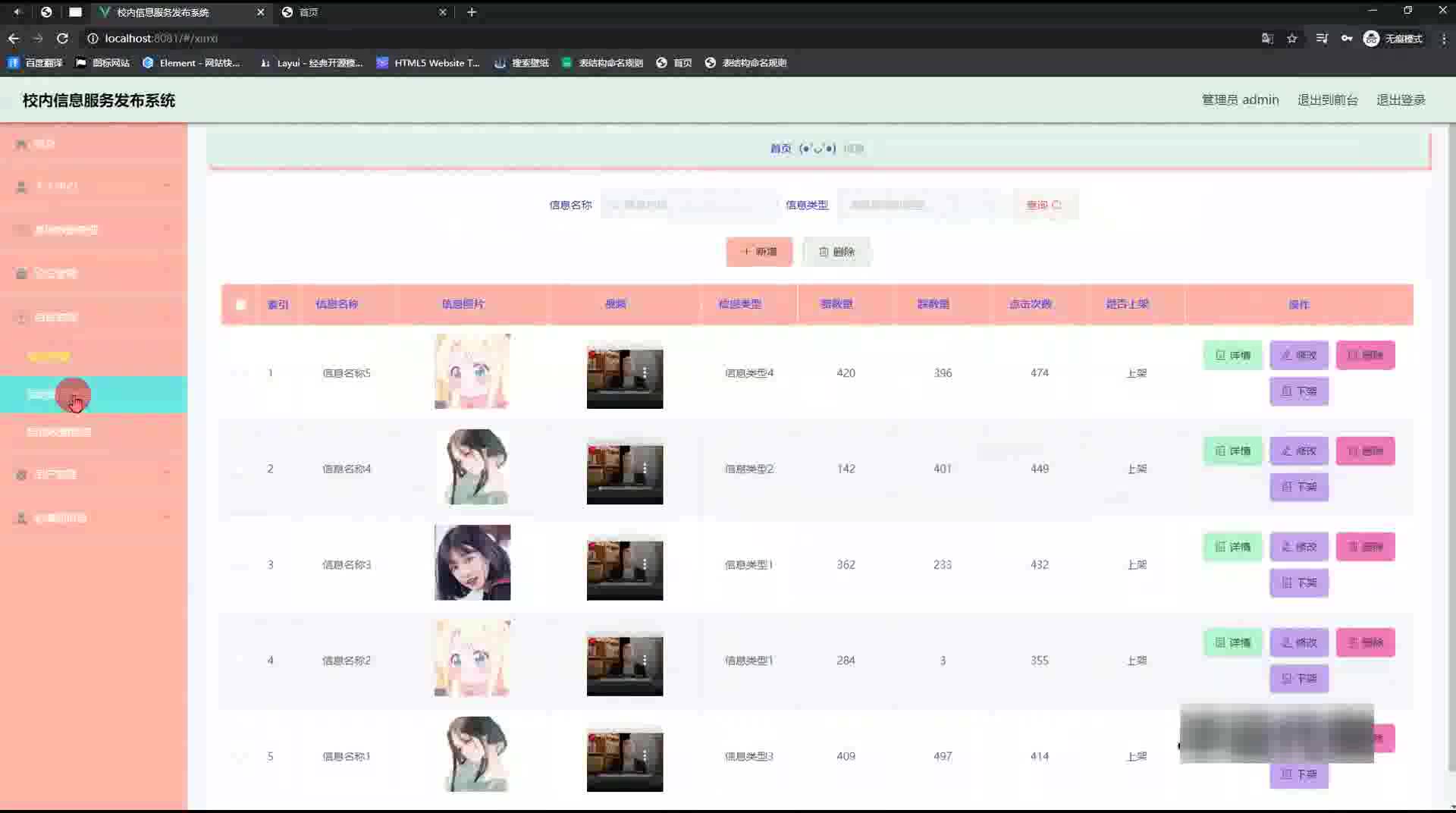Screen dimensions: 1456x813
Task: Open a new browser tab with the plus icon
Action: pos(472,12)
